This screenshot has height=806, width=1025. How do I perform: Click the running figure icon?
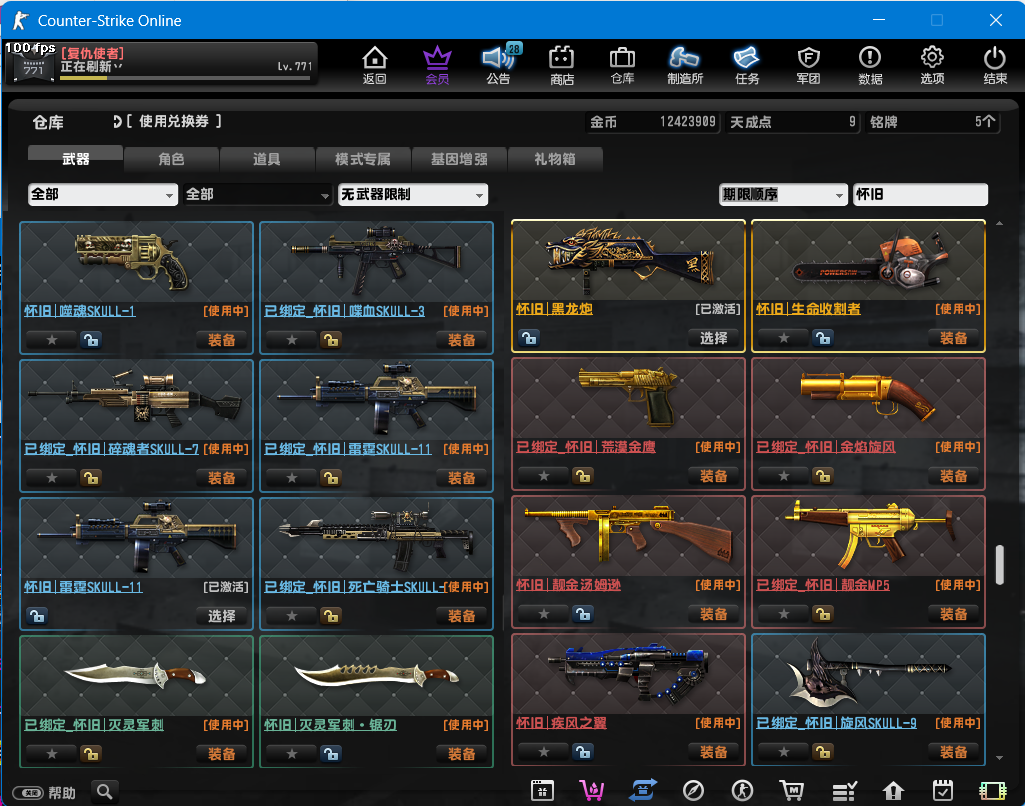click(x=742, y=791)
